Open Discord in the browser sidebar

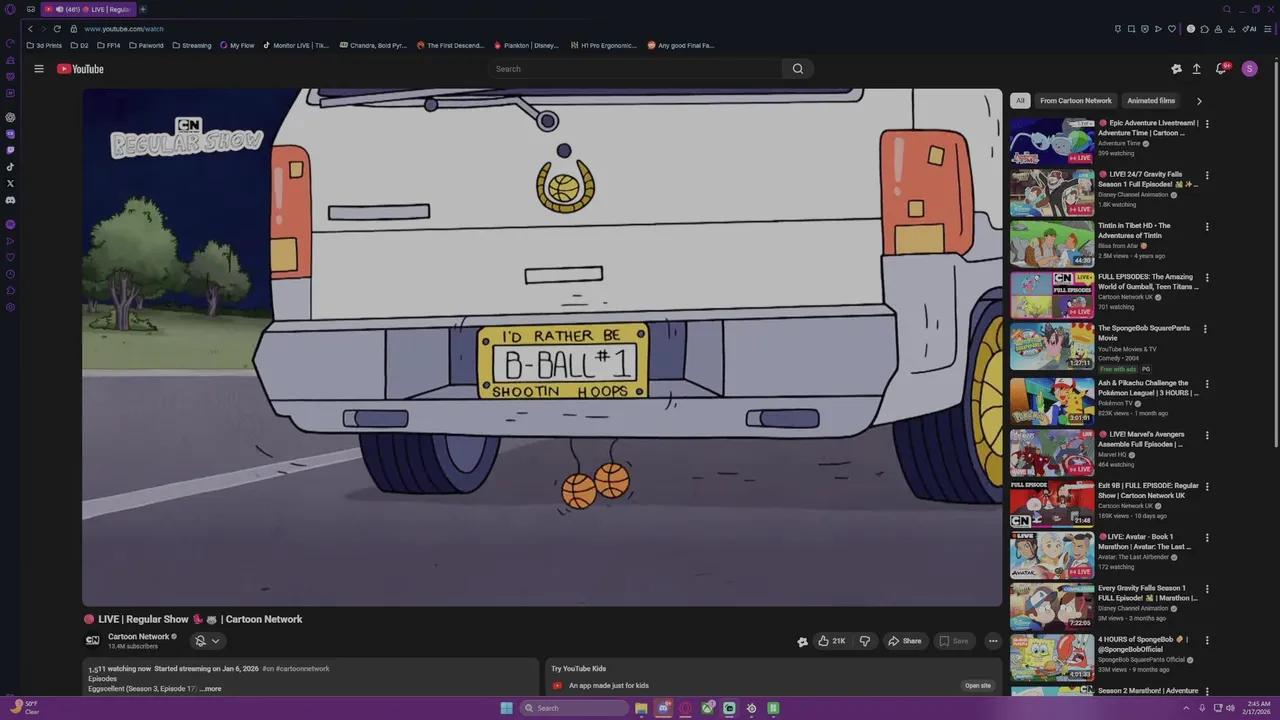coord(10,200)
